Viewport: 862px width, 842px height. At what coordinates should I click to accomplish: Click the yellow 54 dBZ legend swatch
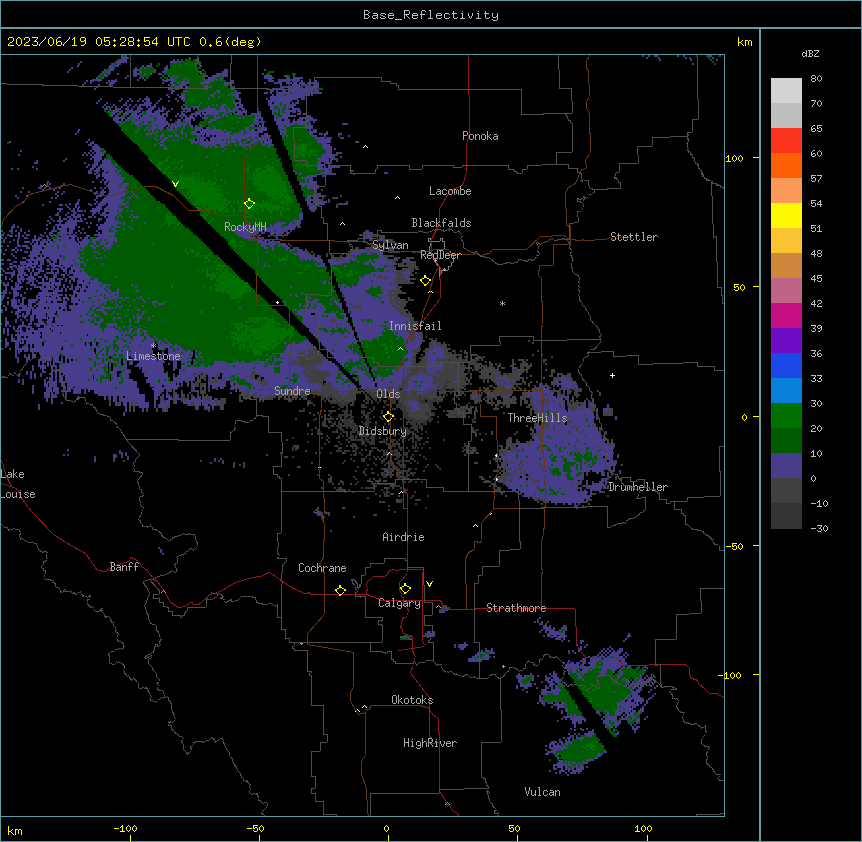point(786,215)
